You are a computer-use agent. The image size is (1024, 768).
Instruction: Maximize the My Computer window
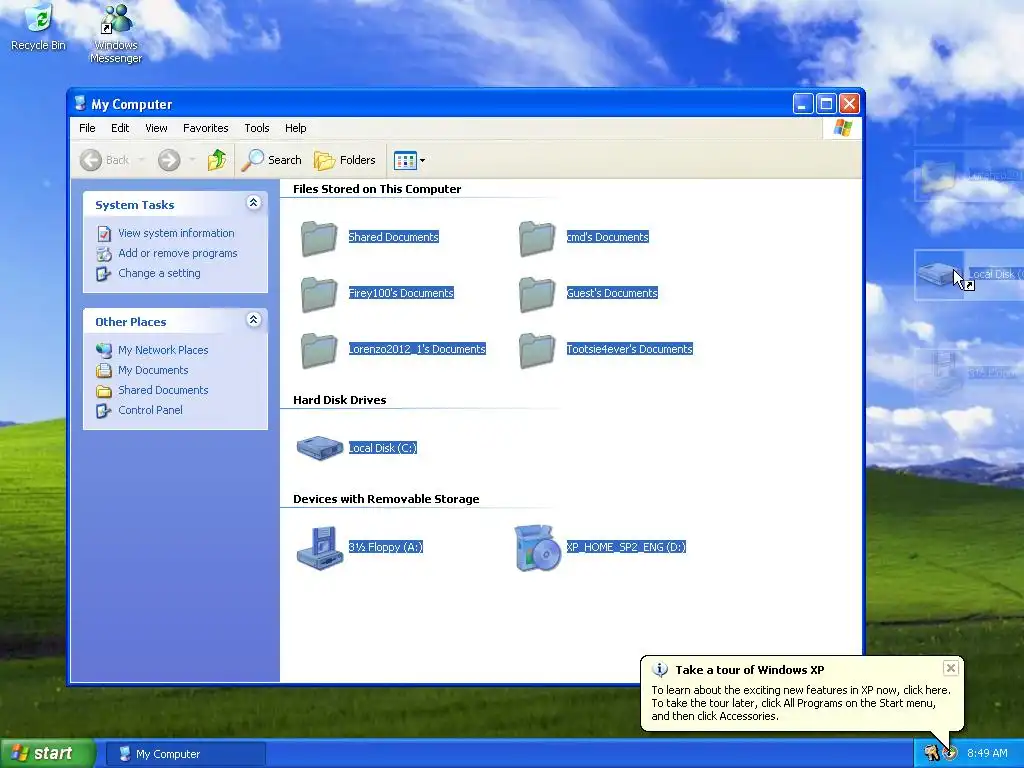[826, 104]
